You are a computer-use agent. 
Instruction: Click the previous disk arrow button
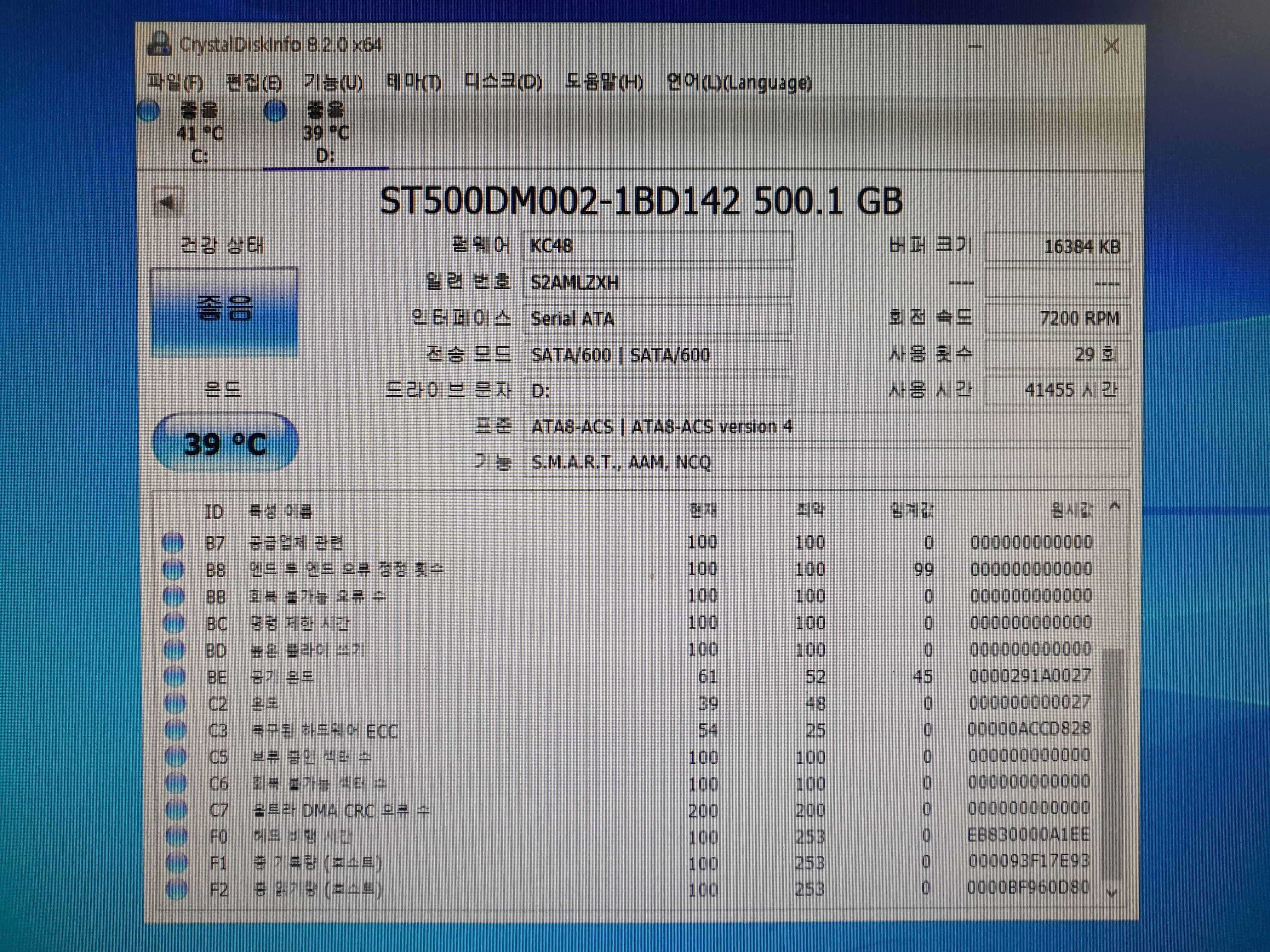(168, 202)
